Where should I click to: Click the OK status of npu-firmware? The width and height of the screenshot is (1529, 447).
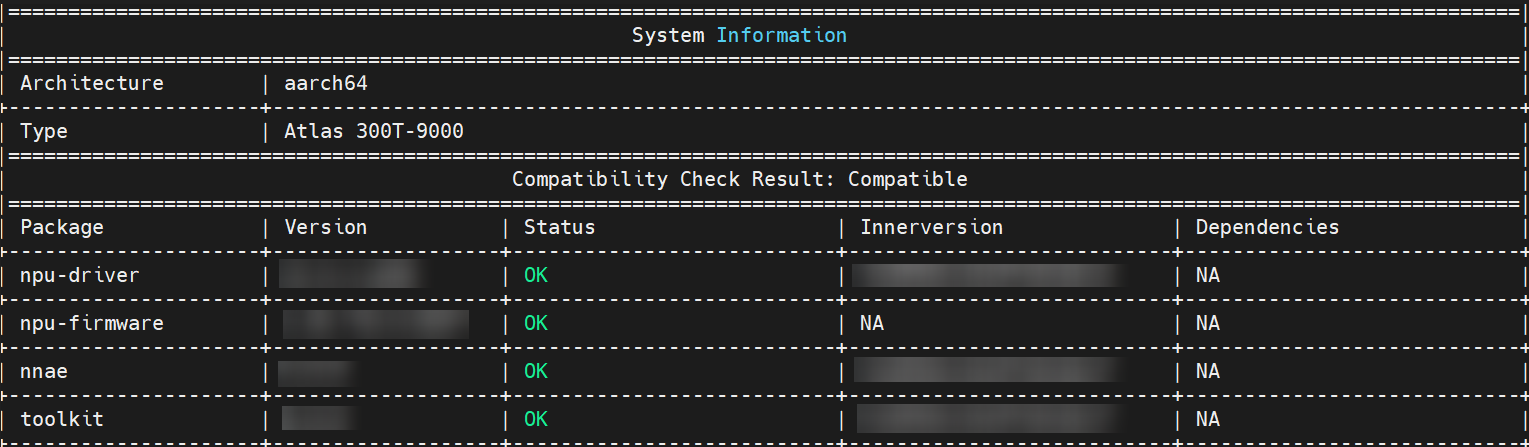(536, 323)
